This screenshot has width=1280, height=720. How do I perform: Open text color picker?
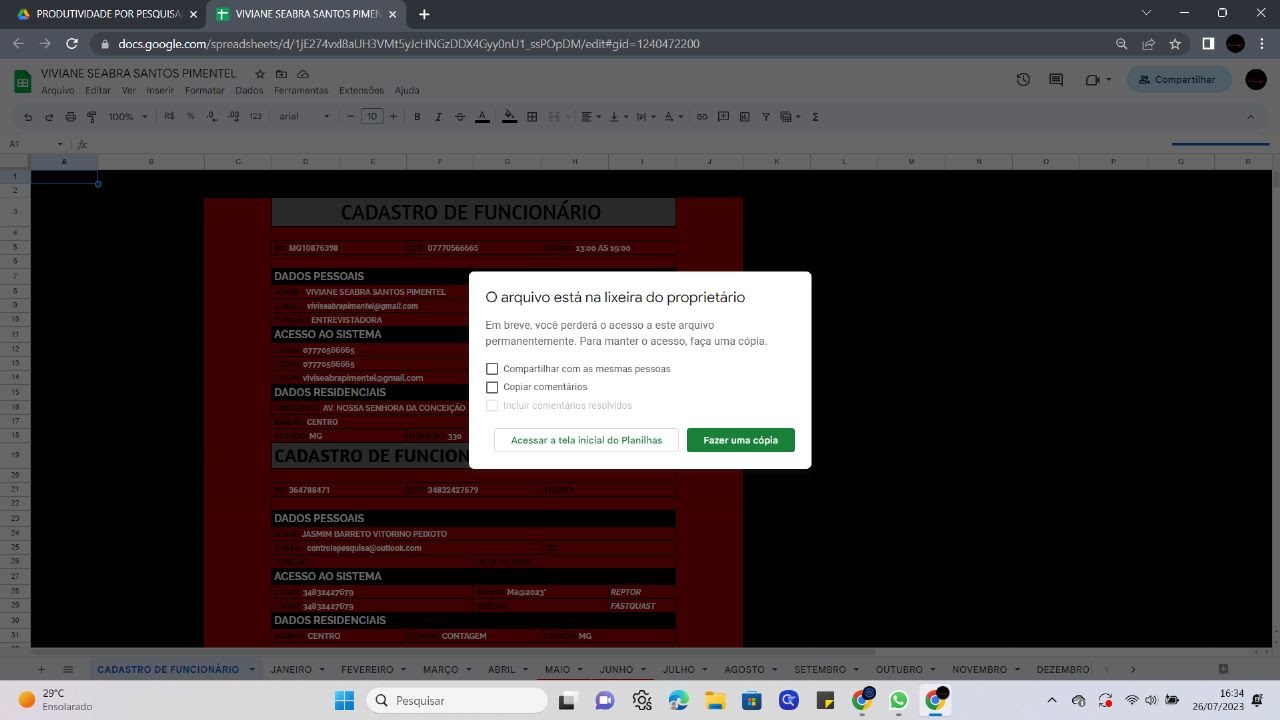482,117
